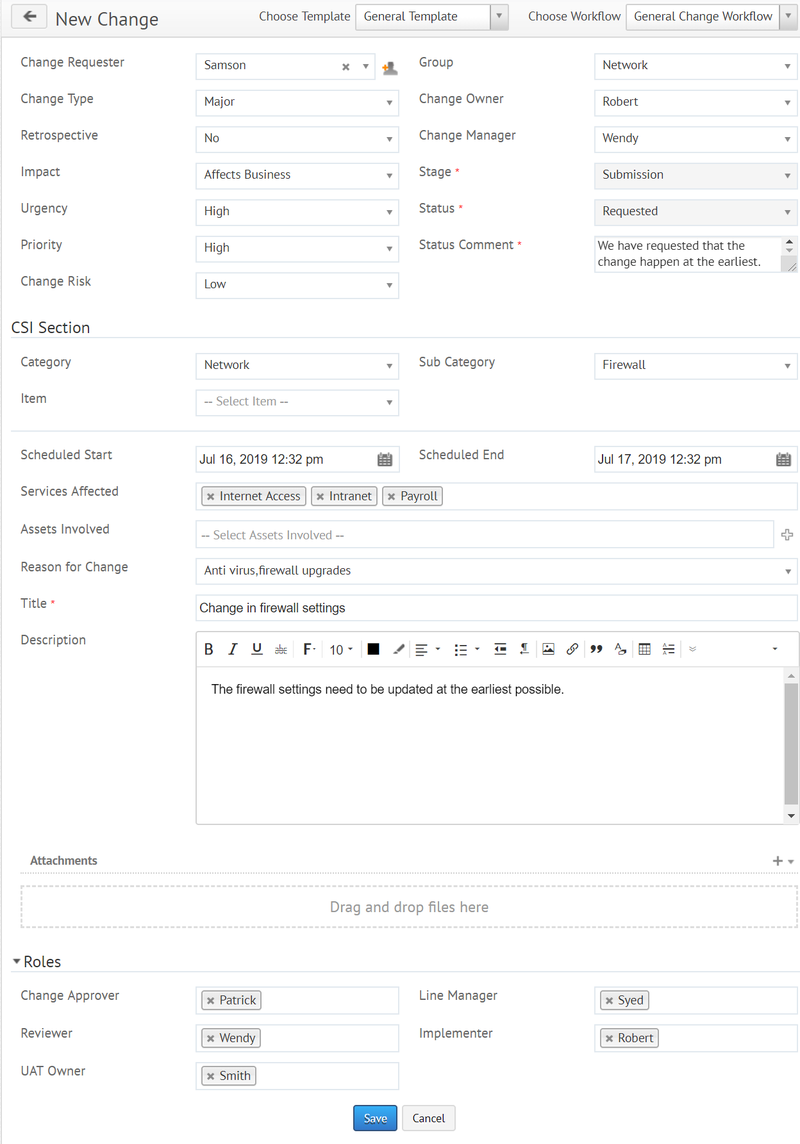
Task: Open the Status dropdown
Action: pos(696,212)
